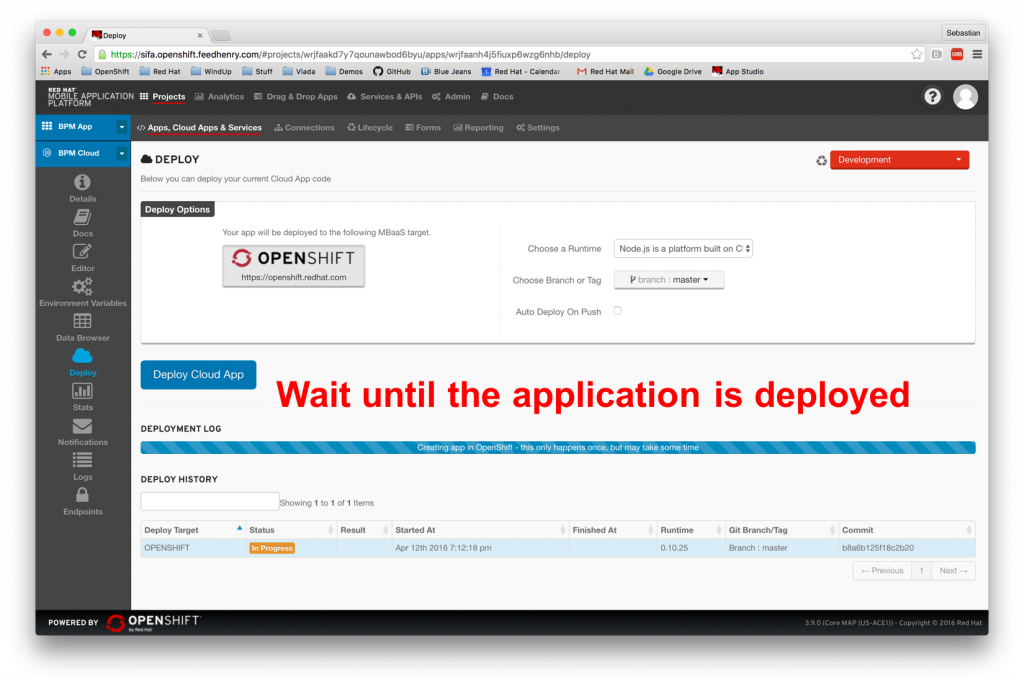Open the Development environment dropdown

pyautogui.click(x=899, y=160)
